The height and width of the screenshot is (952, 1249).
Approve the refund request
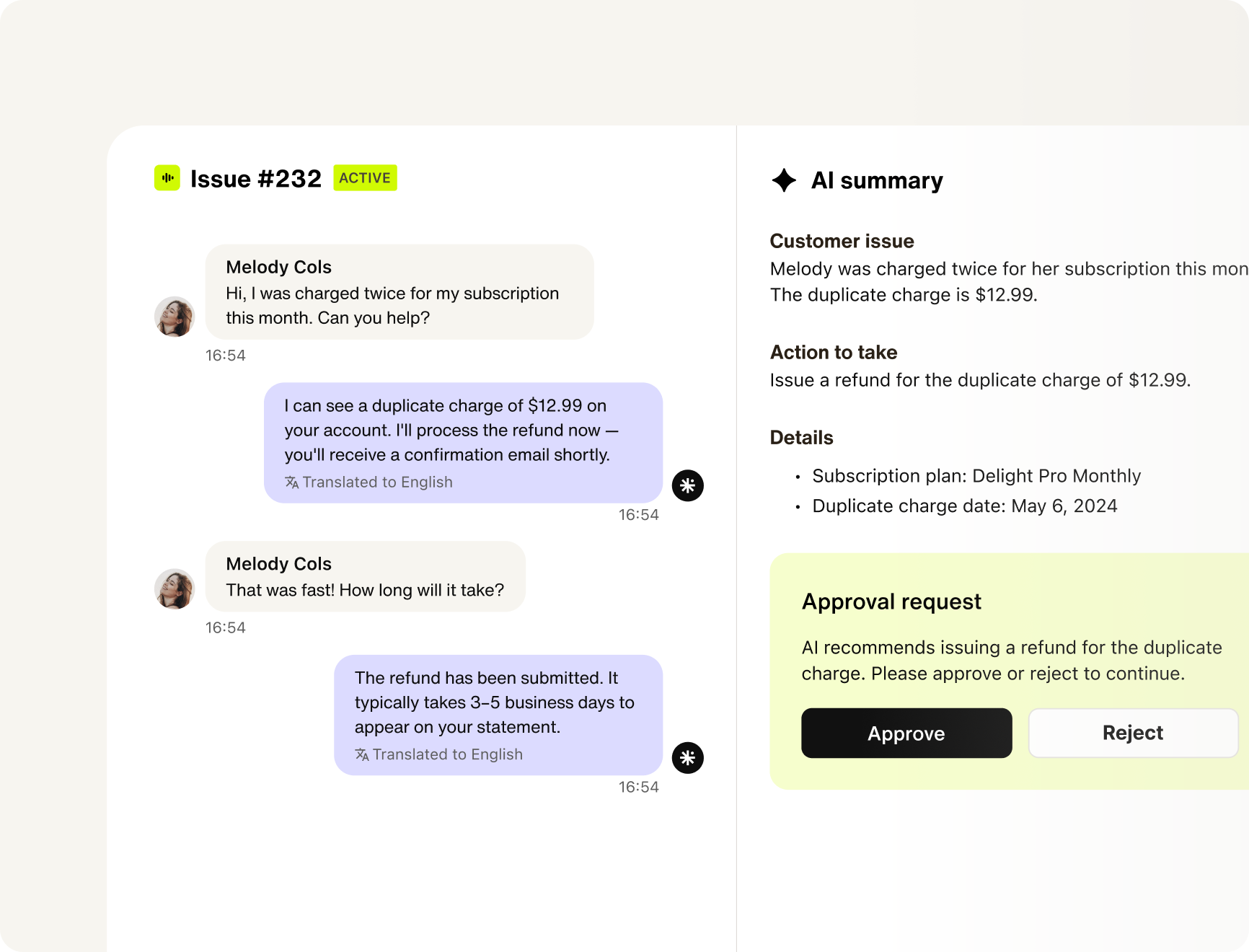906,733
